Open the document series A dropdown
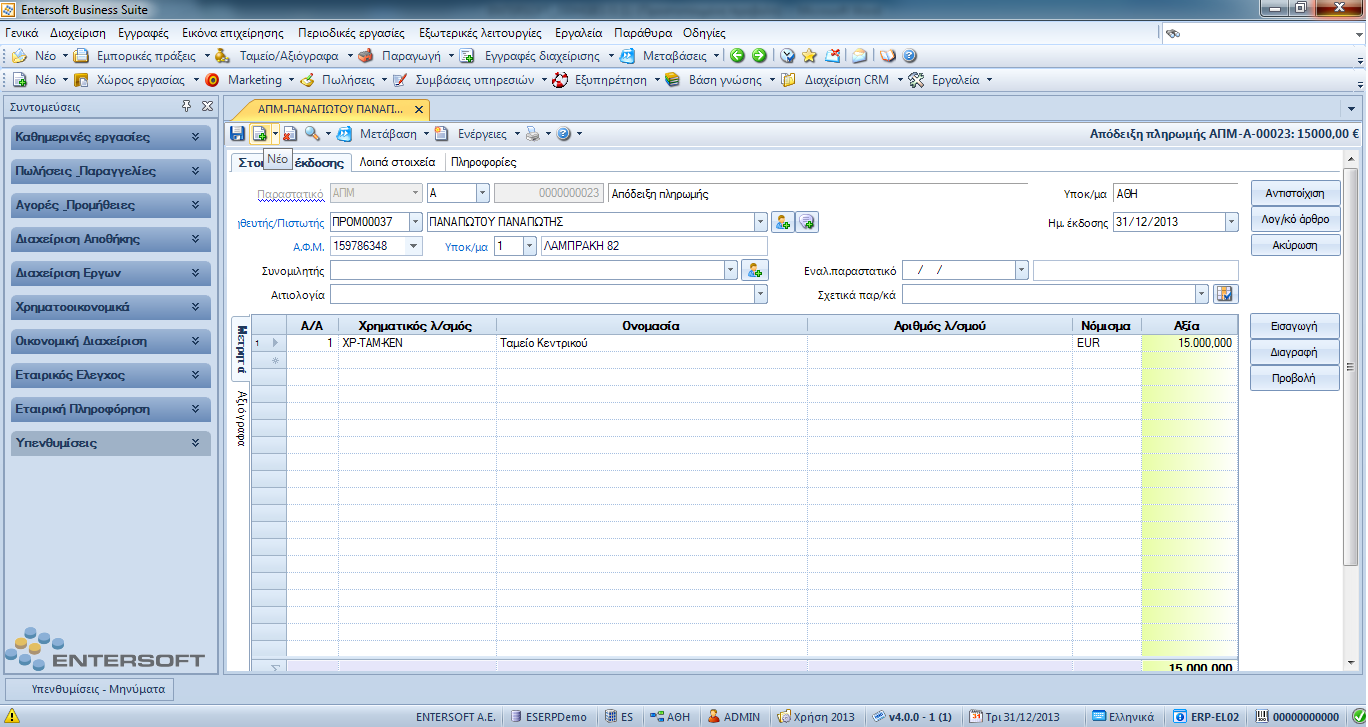This screenshot has height=727, width=1368. click(x=482, y=194)
